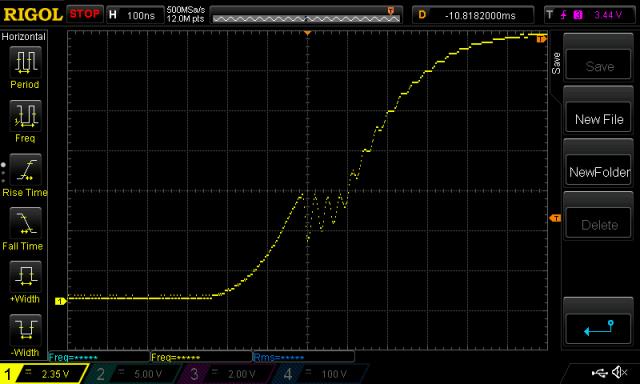Enable channel 2 at 5.00 V

[135, 374]
